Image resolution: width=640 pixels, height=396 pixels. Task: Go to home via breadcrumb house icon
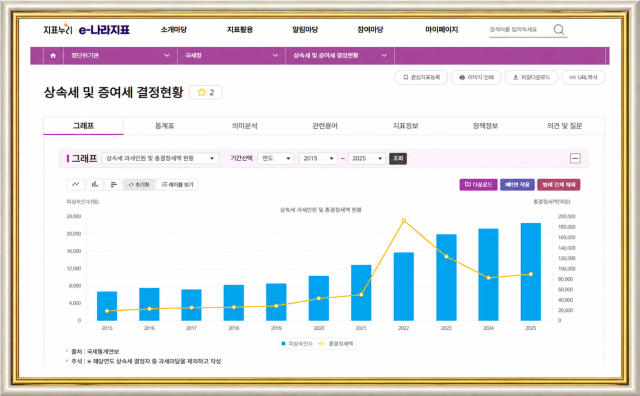click(x=53, y=56)
